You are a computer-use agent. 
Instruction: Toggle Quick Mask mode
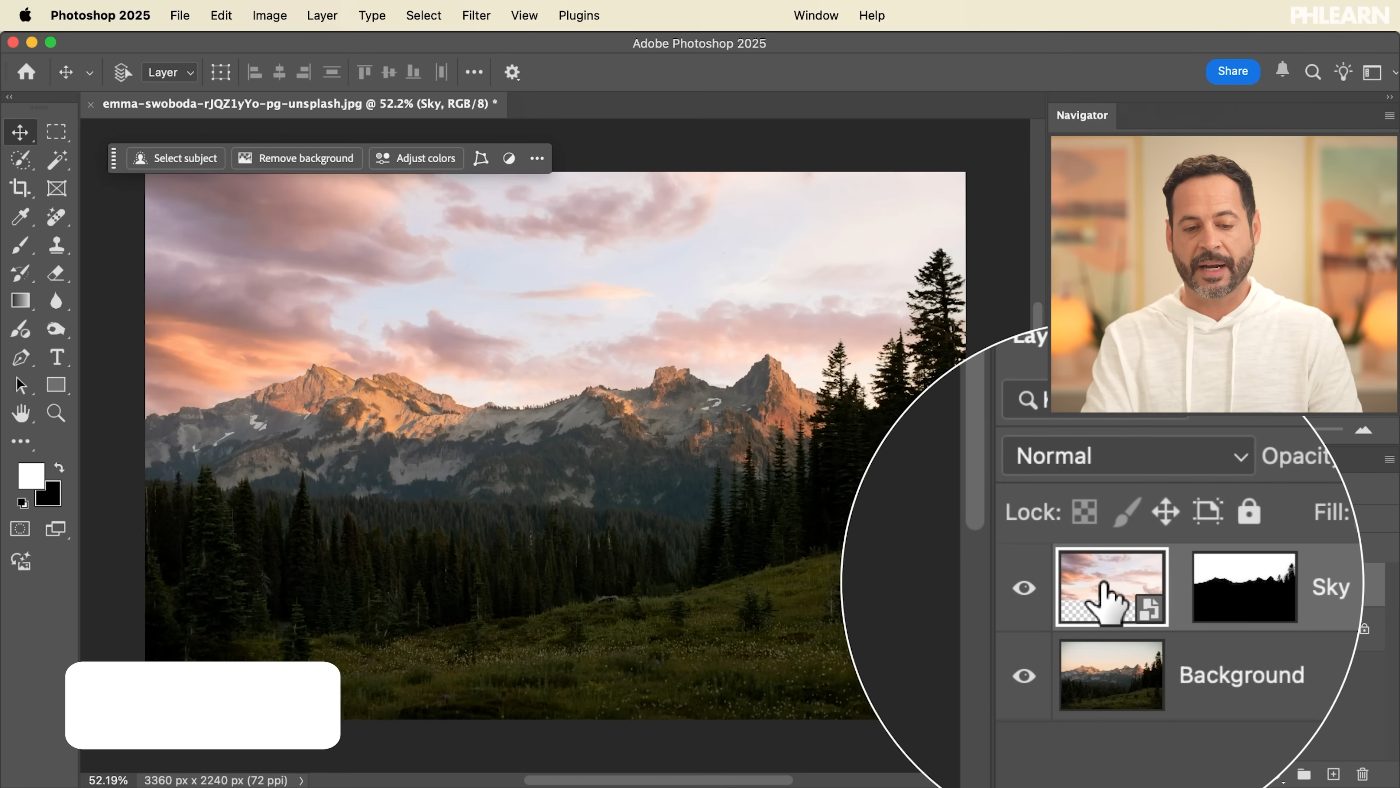[x=20, y=528]
